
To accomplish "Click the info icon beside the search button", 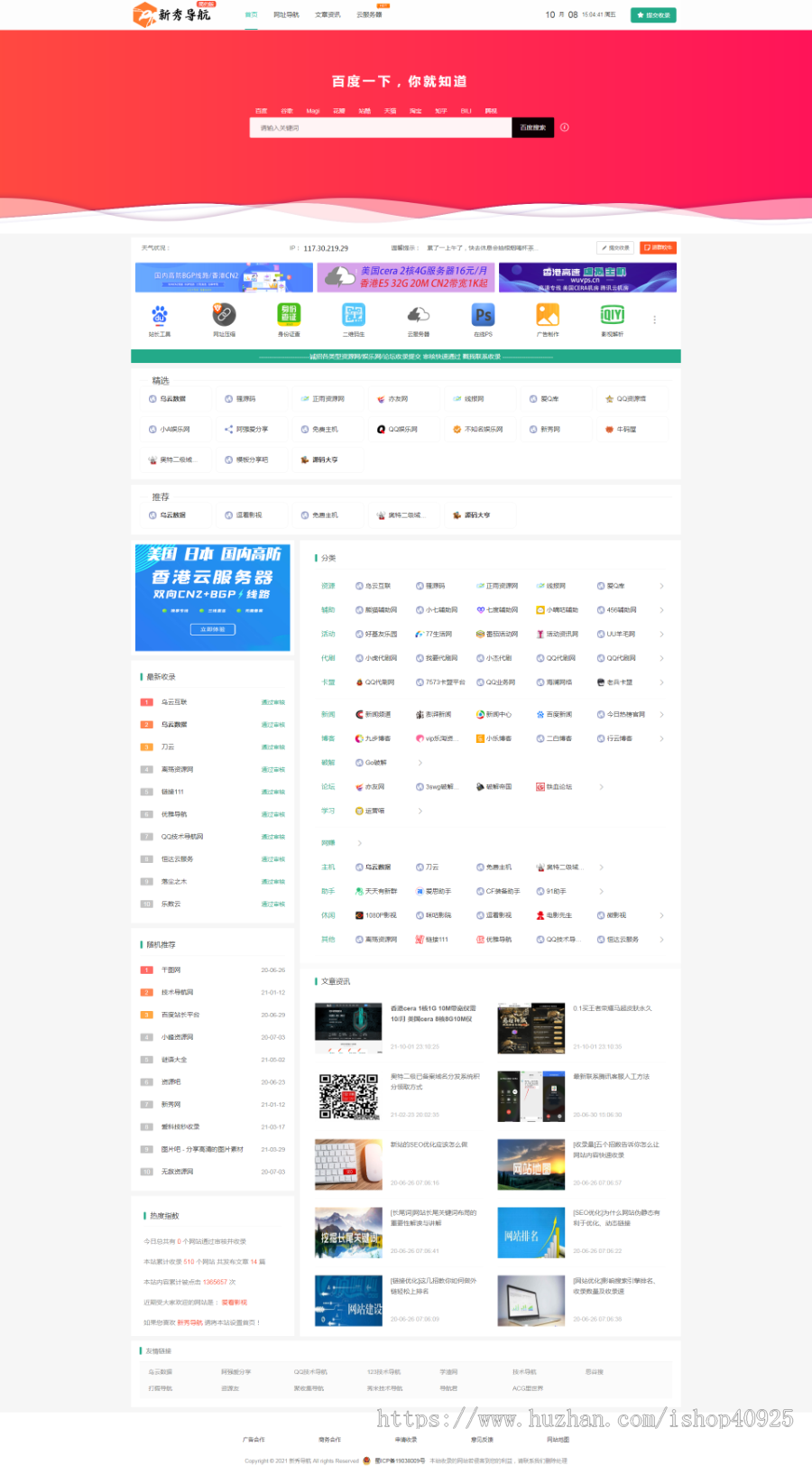I will pyautogui.click(x=565, y=127).
